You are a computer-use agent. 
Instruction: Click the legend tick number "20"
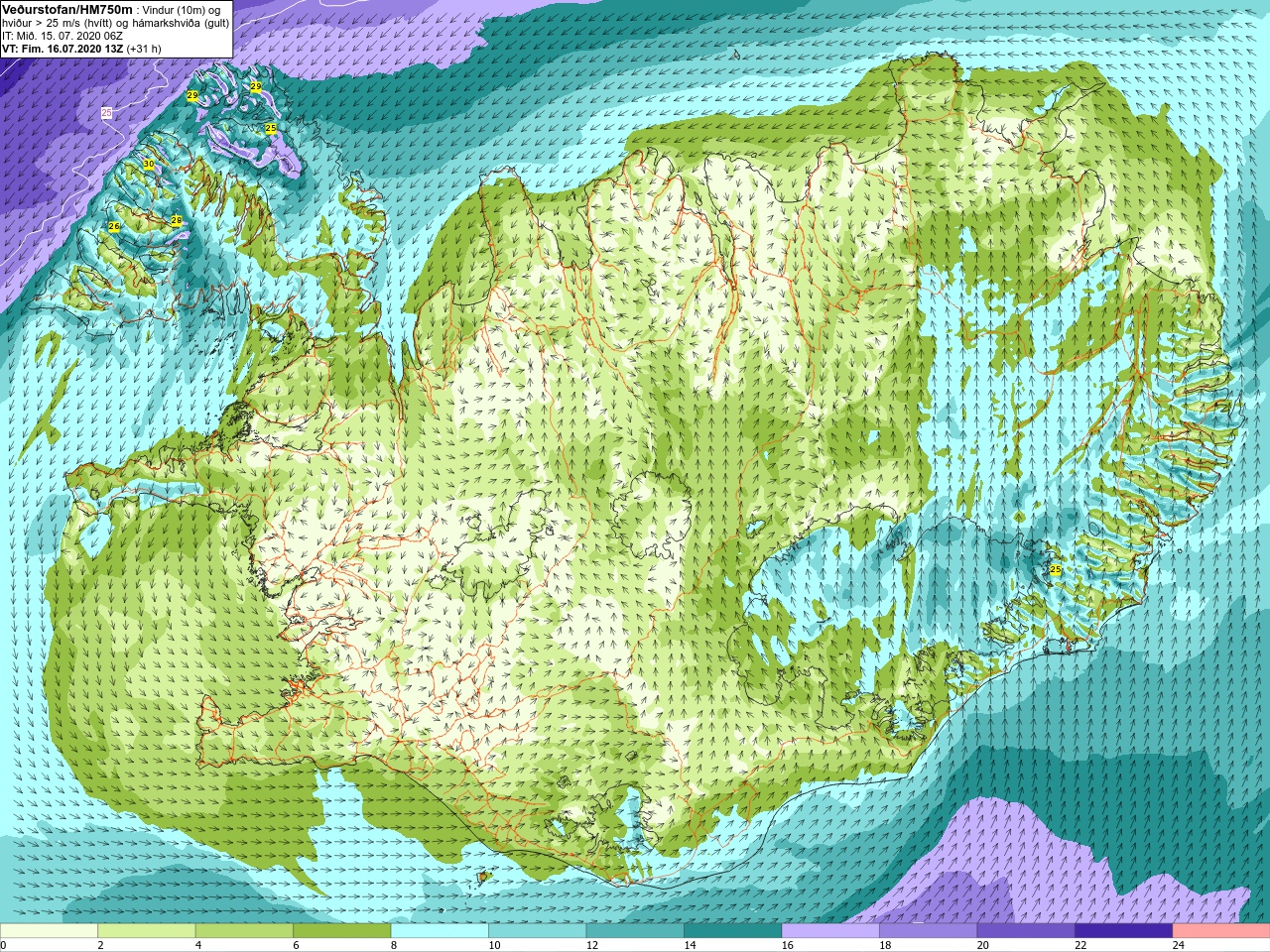pos(983,945)
